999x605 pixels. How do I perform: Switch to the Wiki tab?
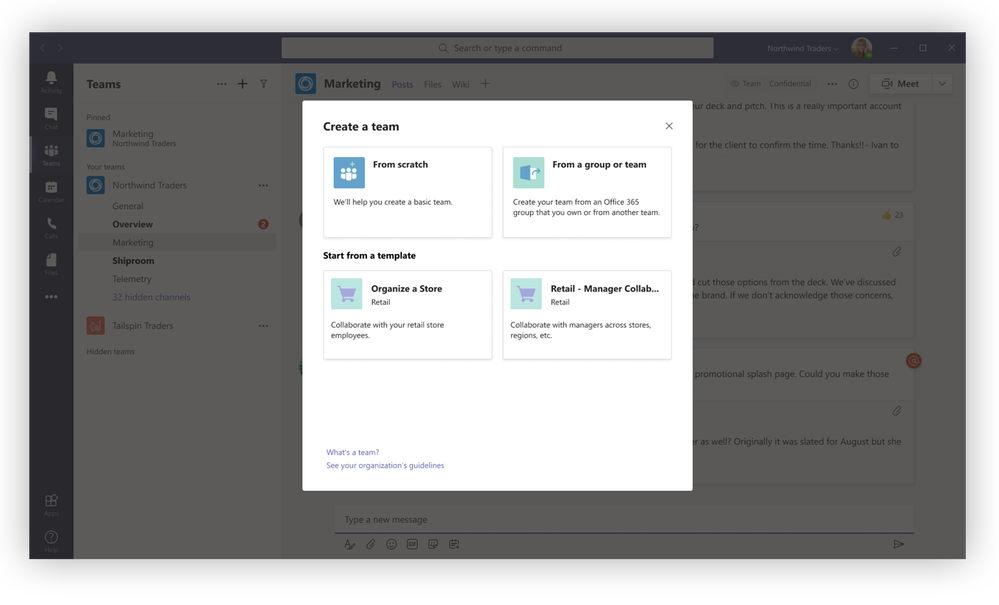coord(461,84)
